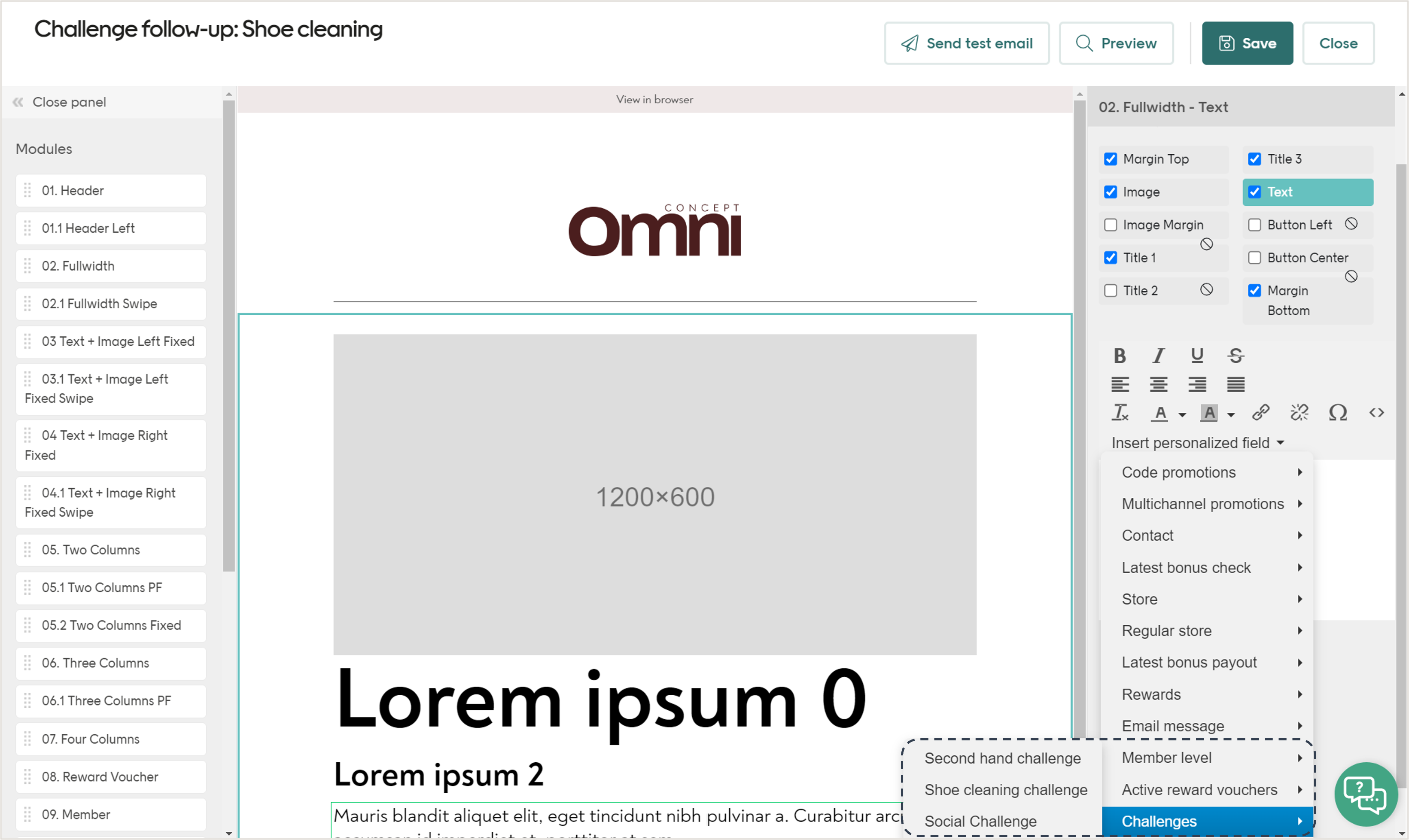Center-align the text
Viewport: 1409px width, 840px height.
point(1158,384)
